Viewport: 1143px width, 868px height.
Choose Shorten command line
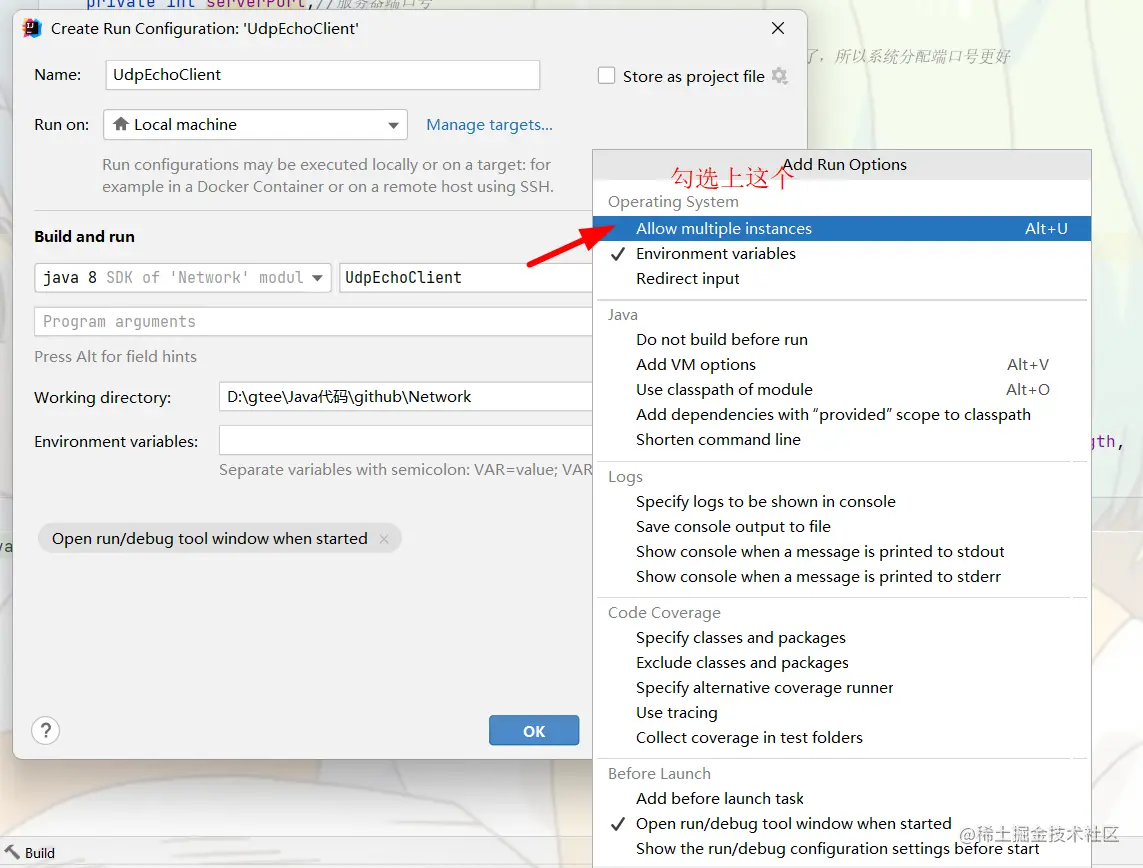coord(841,439)
